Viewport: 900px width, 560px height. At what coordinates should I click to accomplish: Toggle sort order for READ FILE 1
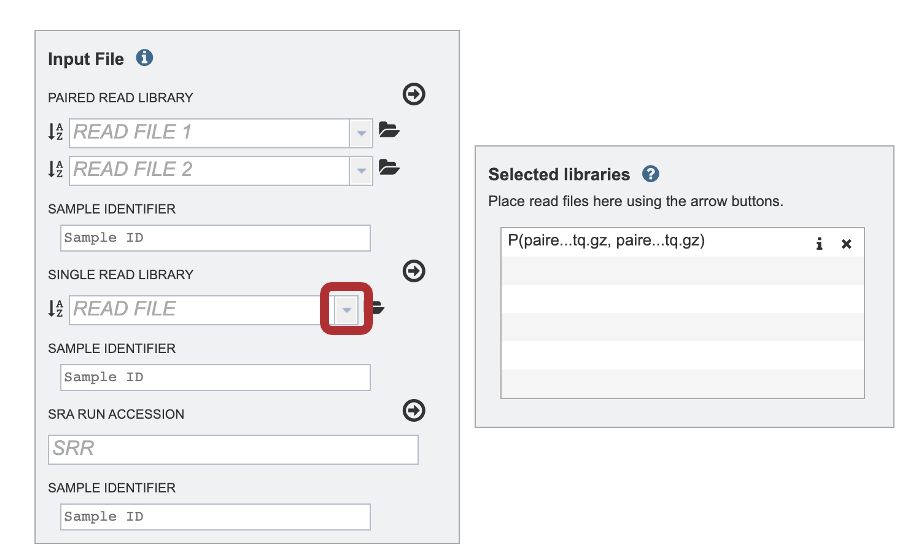coord(55,132)
